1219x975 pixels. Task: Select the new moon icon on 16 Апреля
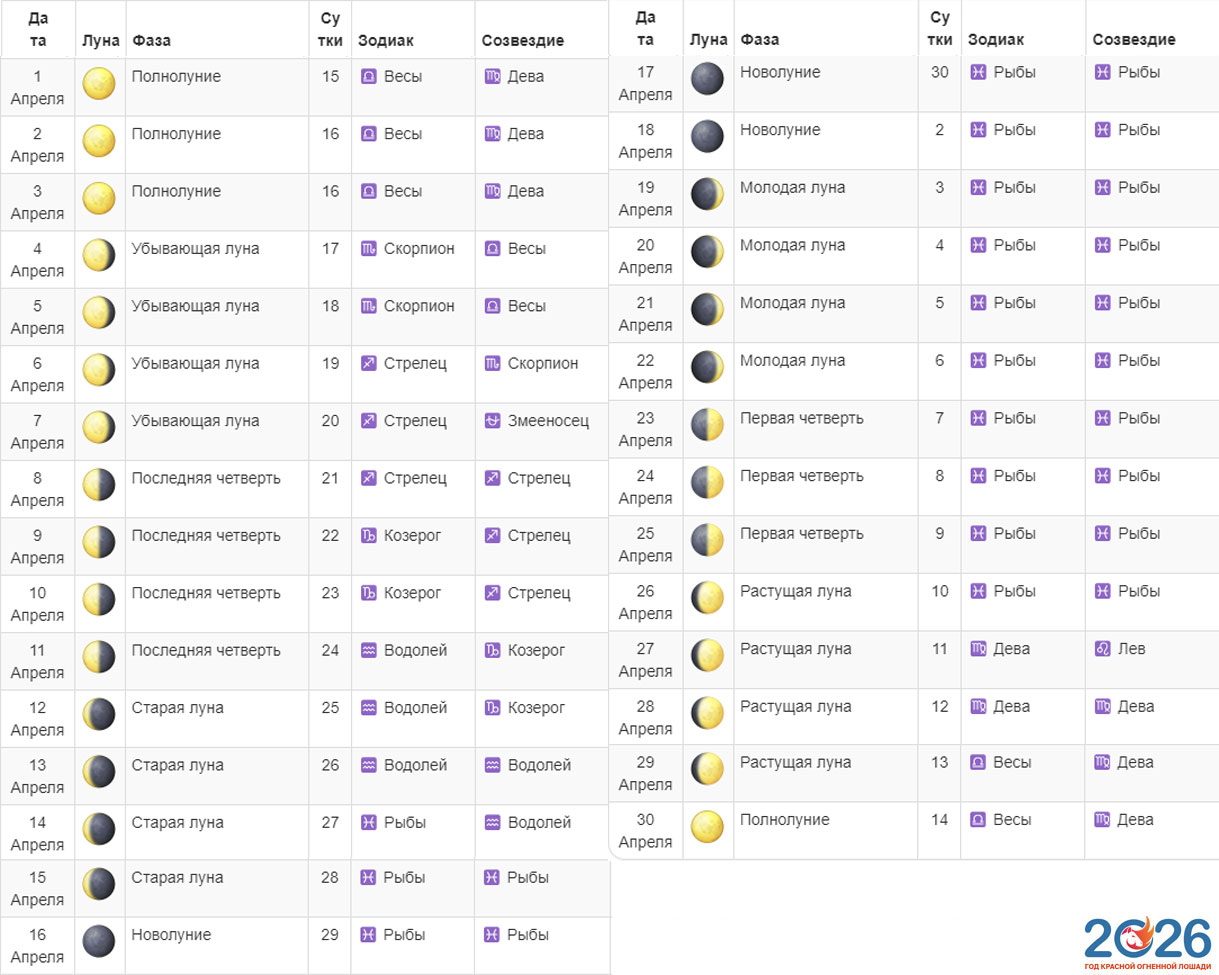(x=99, y=941)
